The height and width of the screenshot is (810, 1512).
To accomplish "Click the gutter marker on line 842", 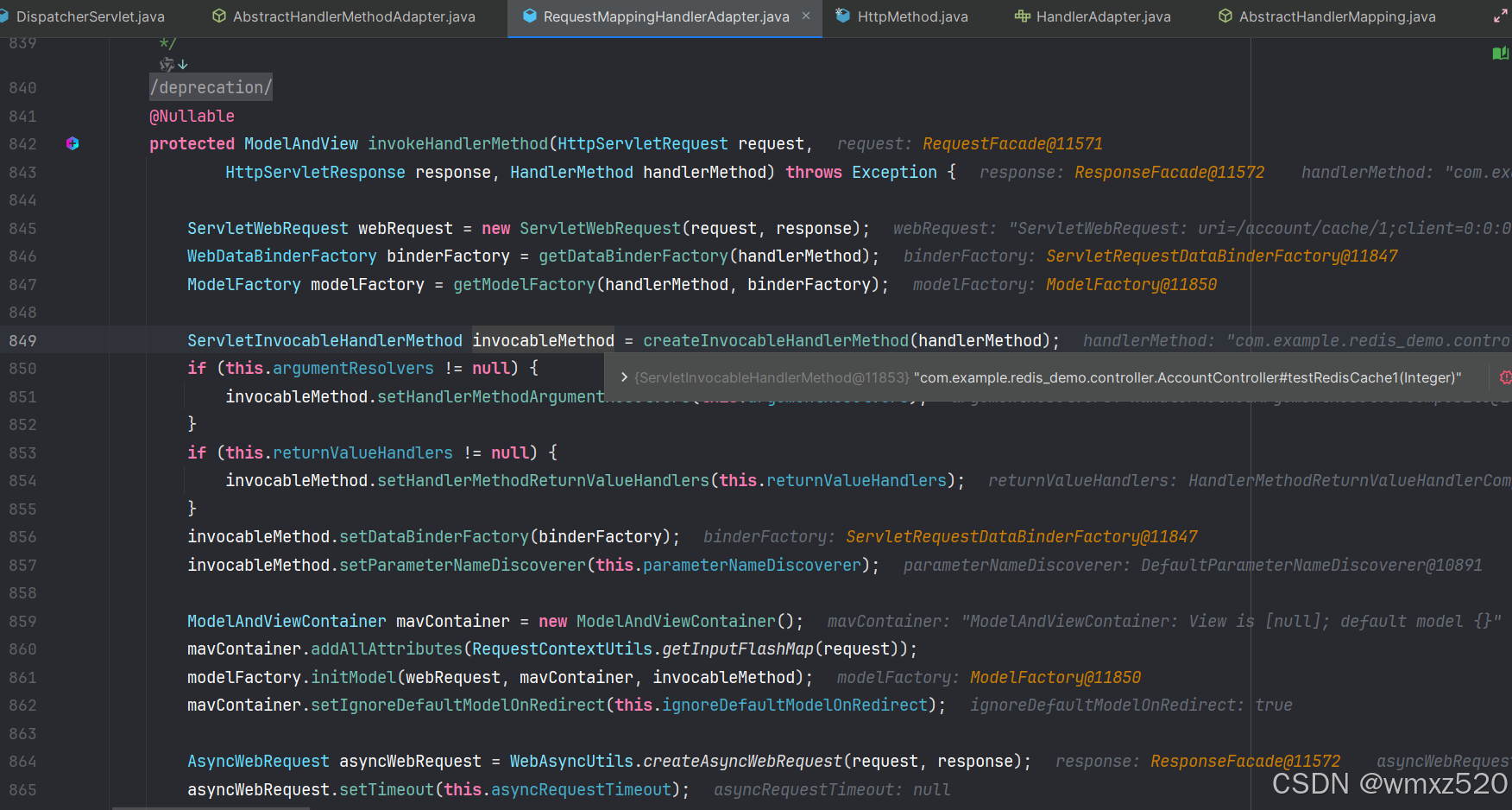I will pyautogui.click(x=72, y=143).
